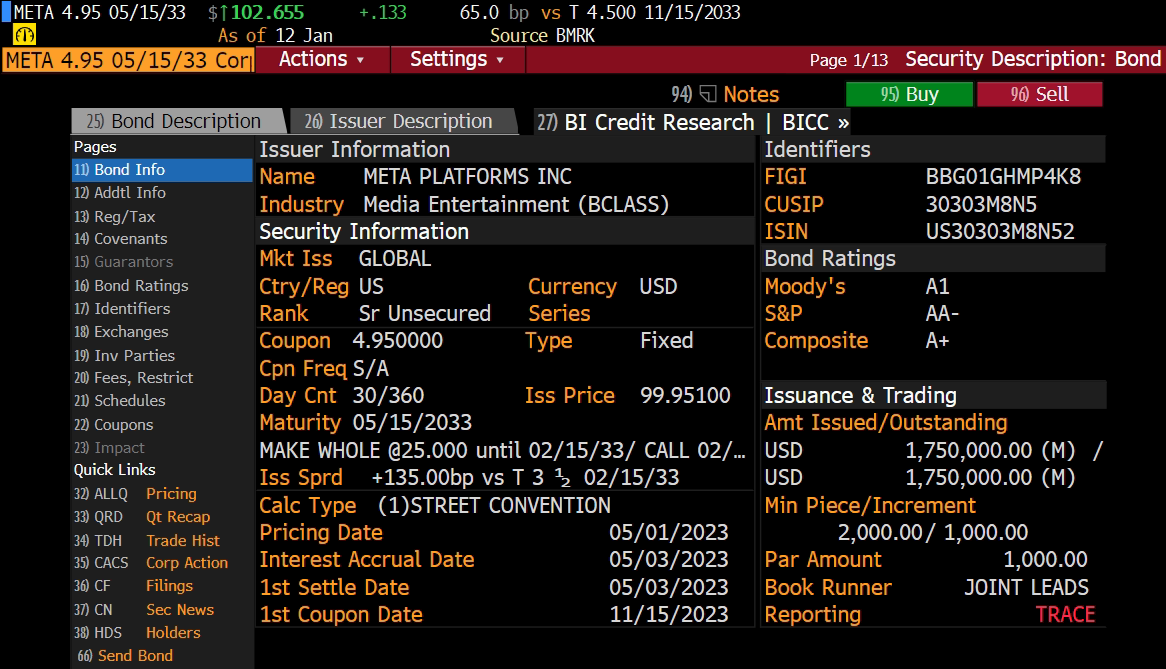
Task: Click the 1st Coupon Date value '11/15/2023'
Action: [x=669, y=615]
